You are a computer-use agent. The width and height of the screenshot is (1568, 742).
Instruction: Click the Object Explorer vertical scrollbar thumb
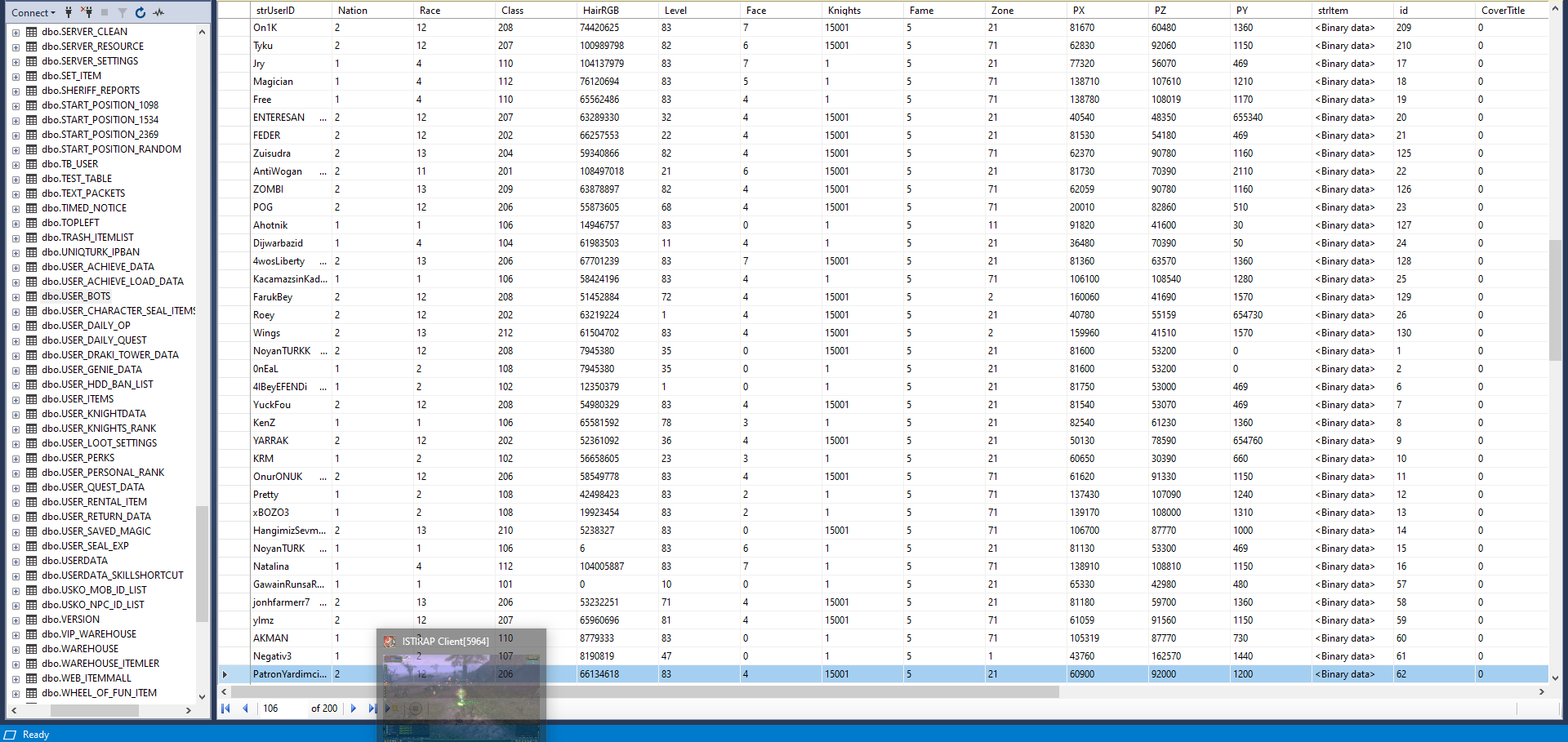202,563
